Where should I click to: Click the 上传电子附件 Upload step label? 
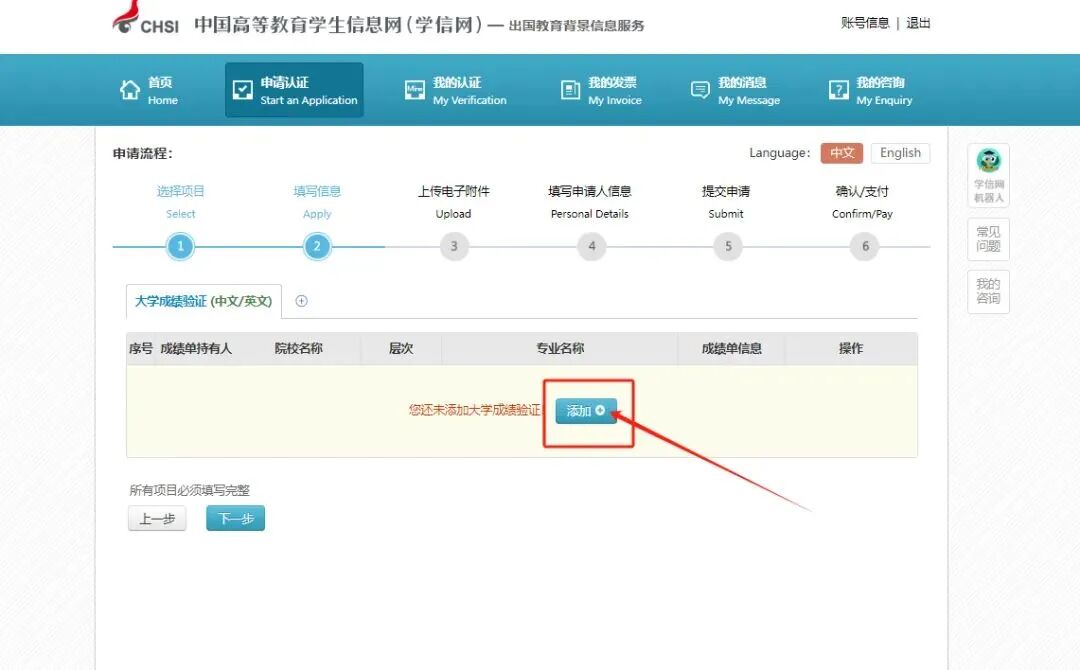453,202
